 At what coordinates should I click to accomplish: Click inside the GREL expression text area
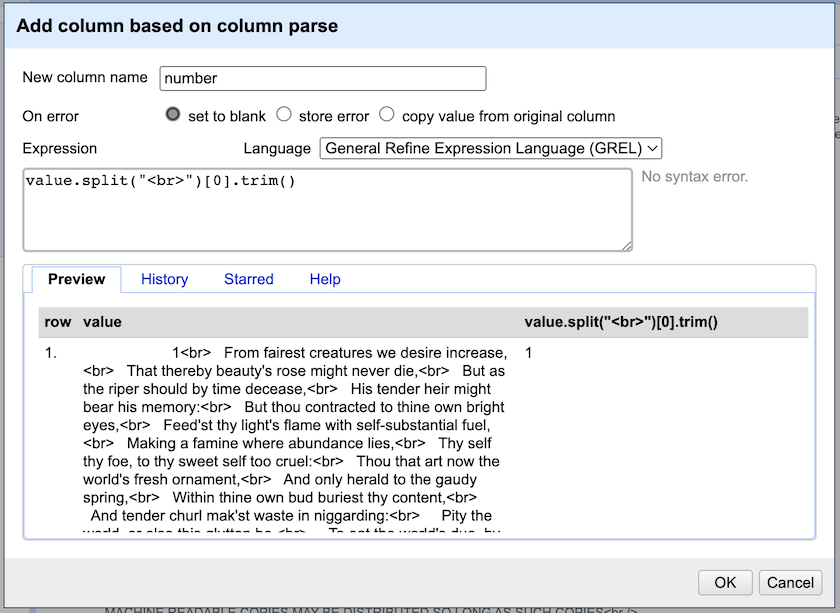(327, 209)
